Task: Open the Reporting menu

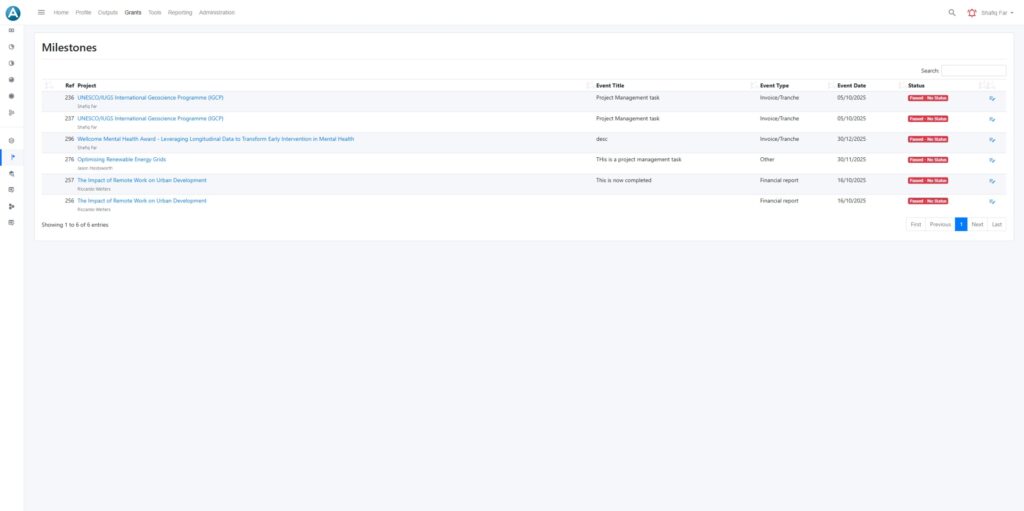Action: pos(180,12)
